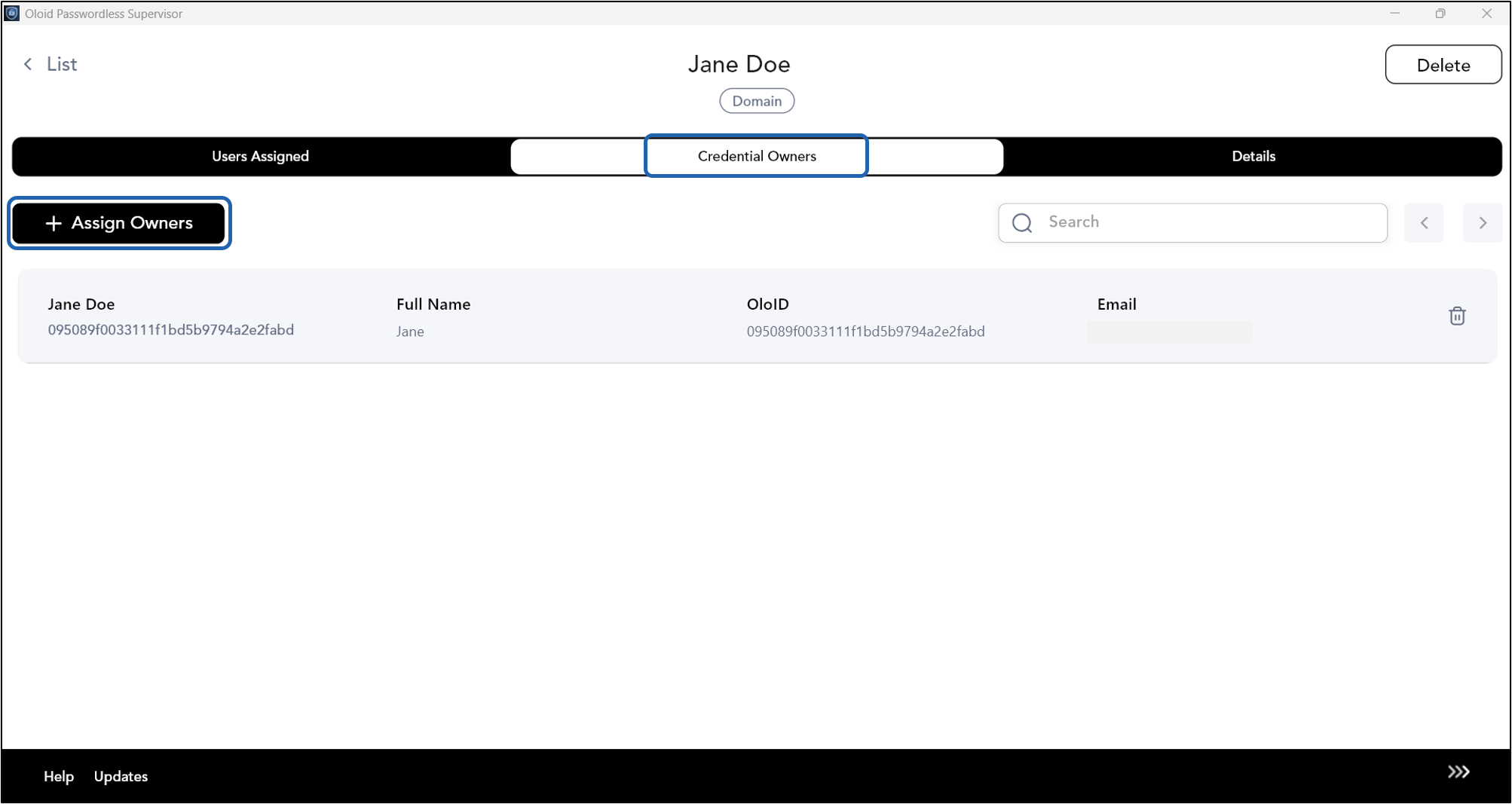1512x804 pixels.
Task: Click the Full Name column label
Action: click(433, 304)
